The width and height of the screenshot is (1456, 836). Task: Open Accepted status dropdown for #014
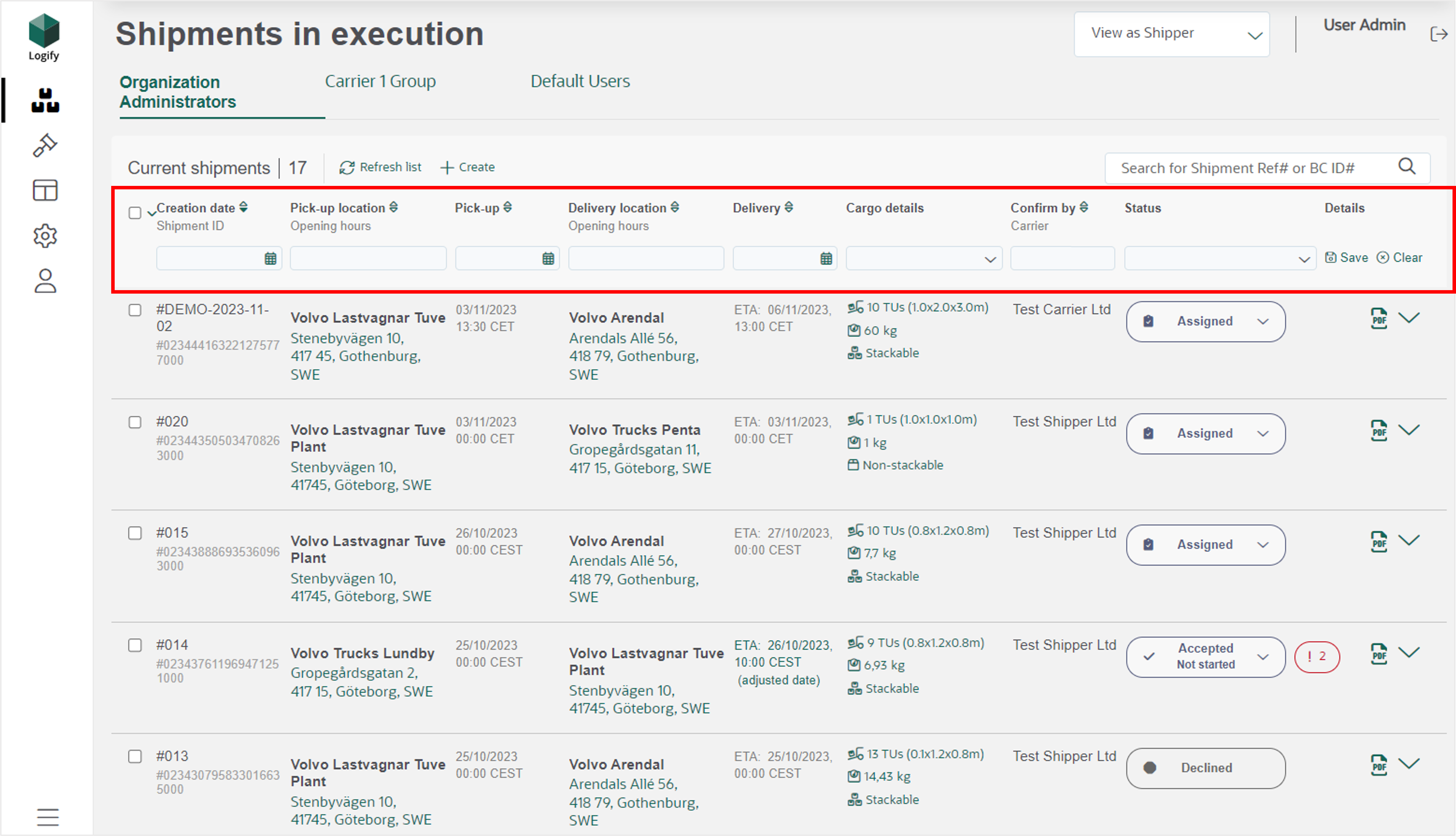[1206, 657]
